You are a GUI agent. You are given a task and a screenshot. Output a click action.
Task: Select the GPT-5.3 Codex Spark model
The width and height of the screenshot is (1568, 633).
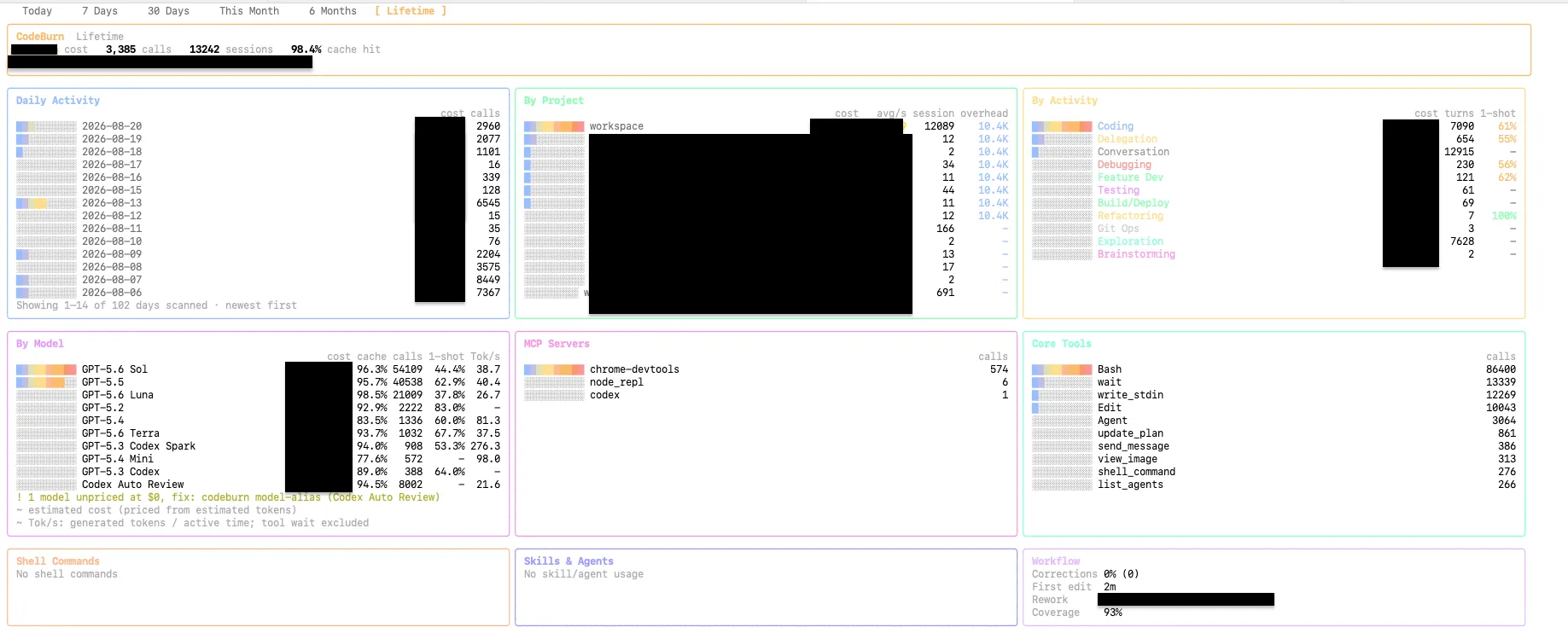(x=258, y=446)
